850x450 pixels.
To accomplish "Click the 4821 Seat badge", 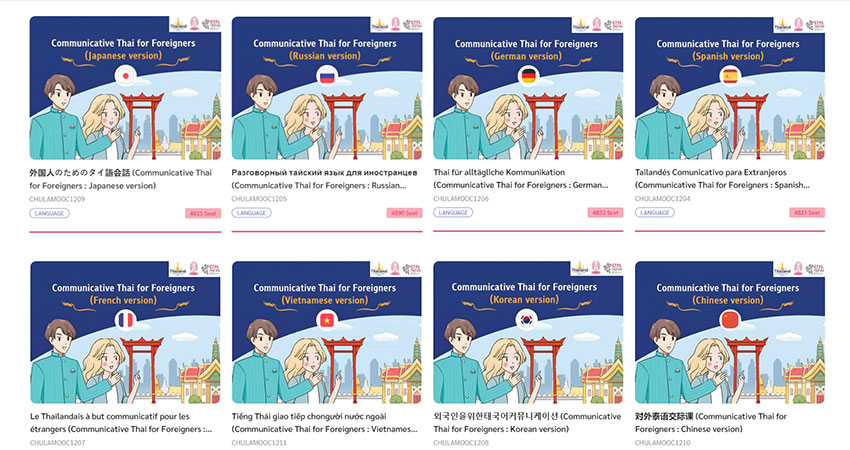I will click(807, 213).
